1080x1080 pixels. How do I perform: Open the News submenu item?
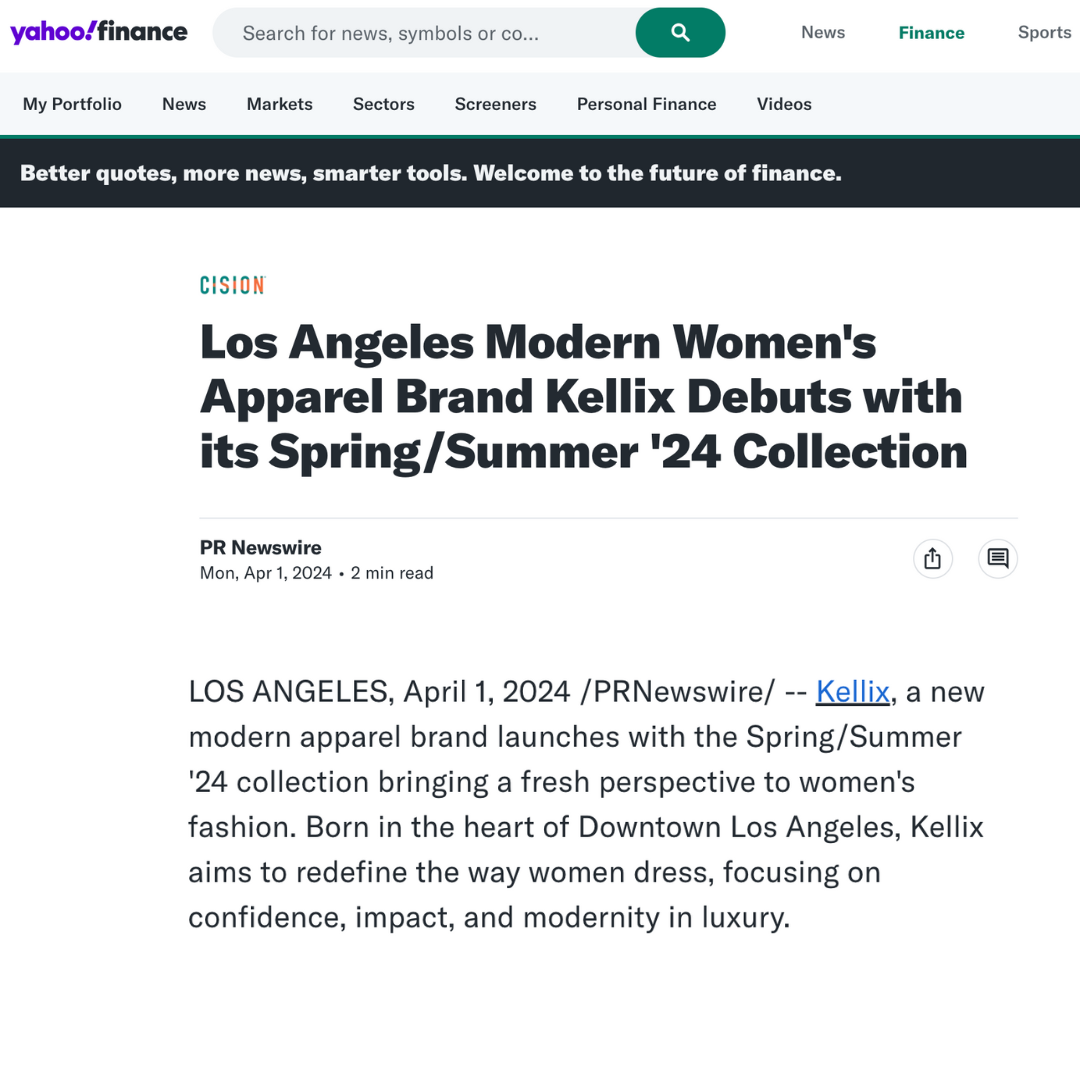184,104
